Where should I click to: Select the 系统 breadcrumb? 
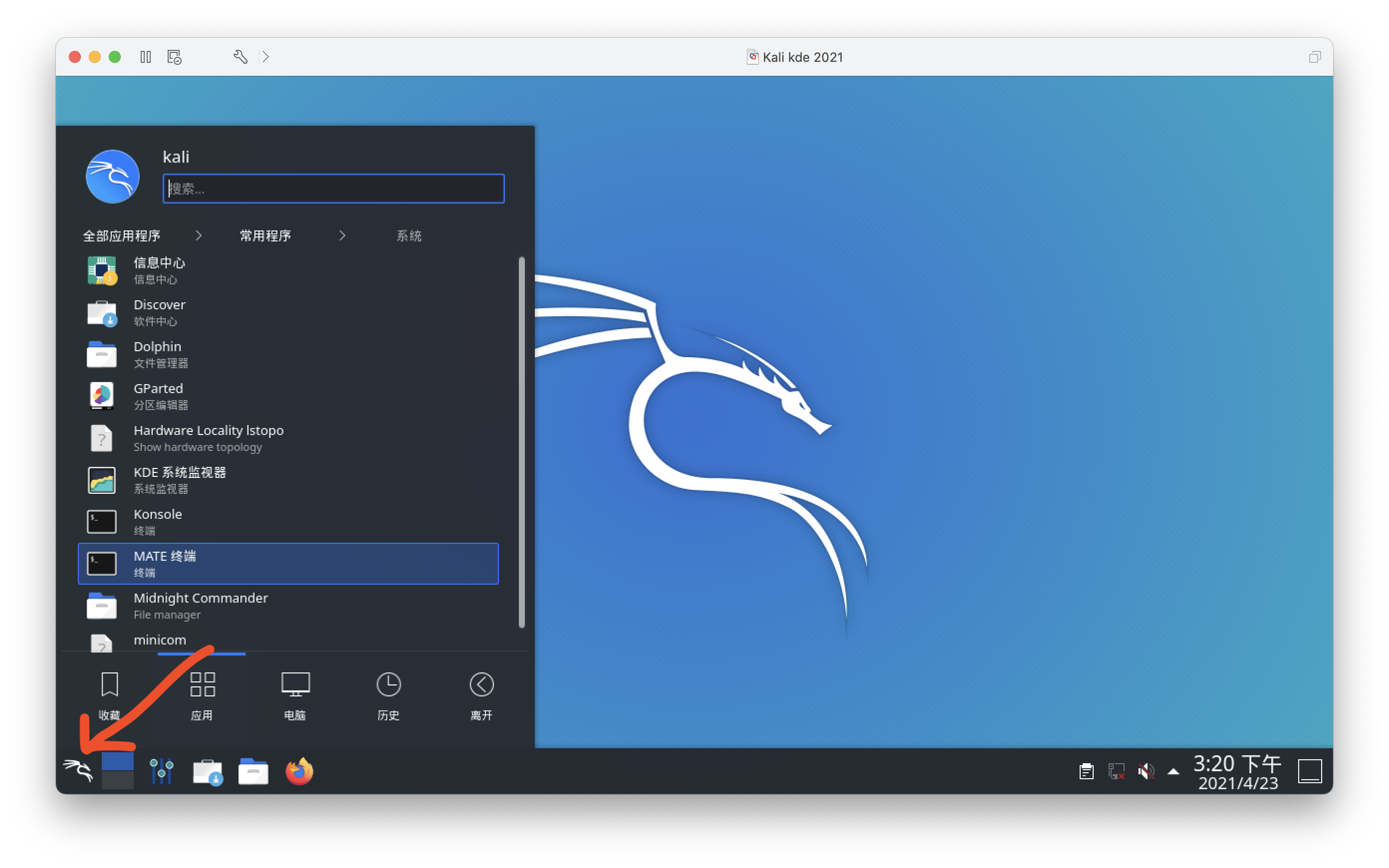pyautogui.click(x=409, y=235)
